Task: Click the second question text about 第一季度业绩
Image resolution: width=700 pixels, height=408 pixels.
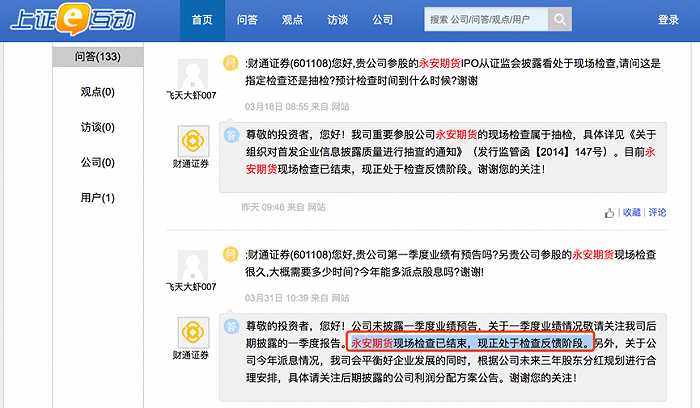Action: click(450, 263)
